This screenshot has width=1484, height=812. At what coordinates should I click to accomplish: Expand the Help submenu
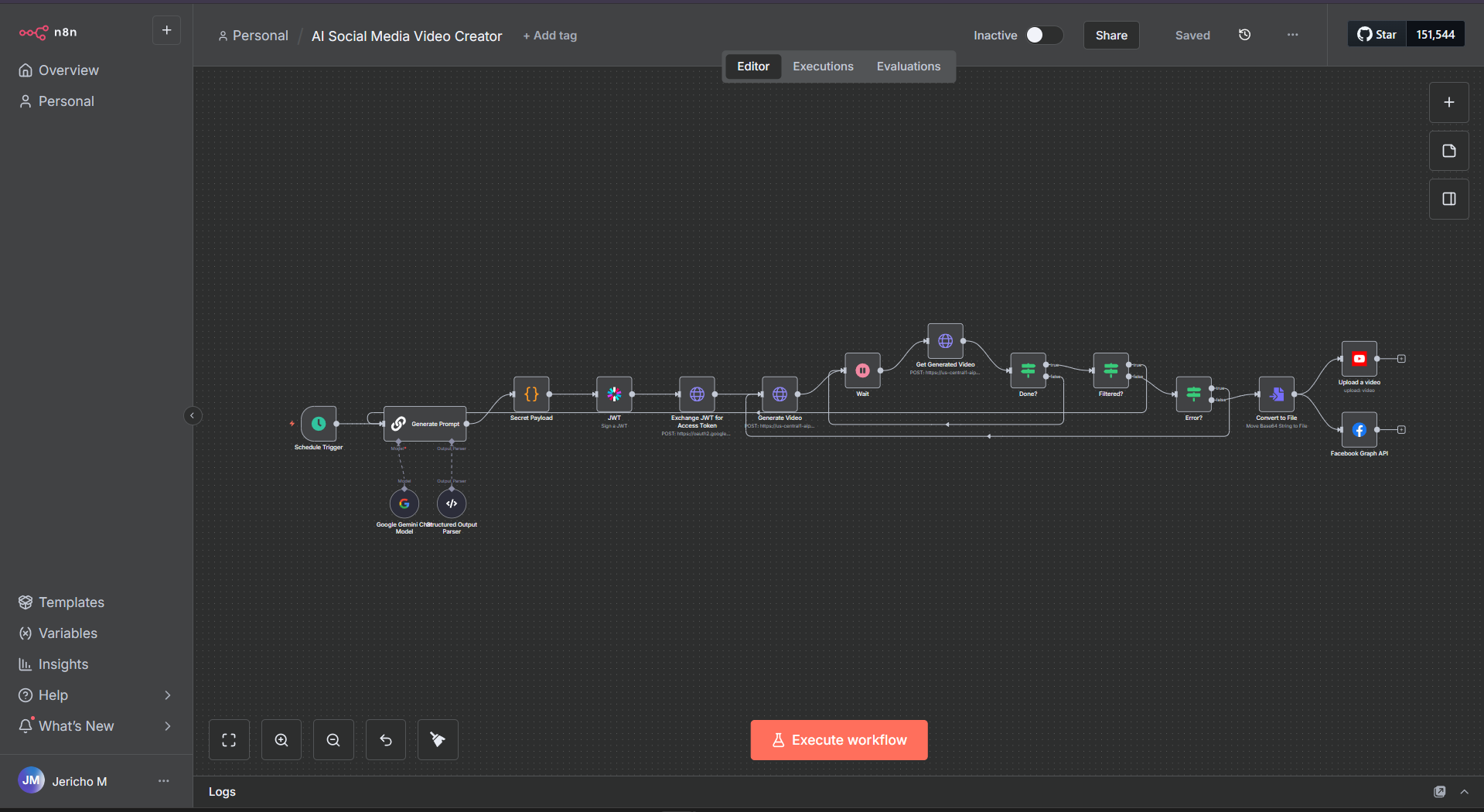(x=168, y=695)
